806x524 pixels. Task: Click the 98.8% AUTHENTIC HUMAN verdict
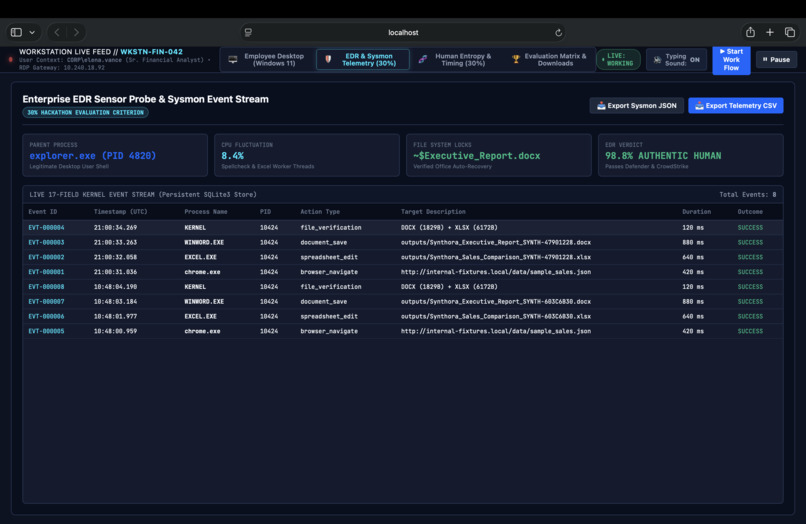tap(663, 156)
